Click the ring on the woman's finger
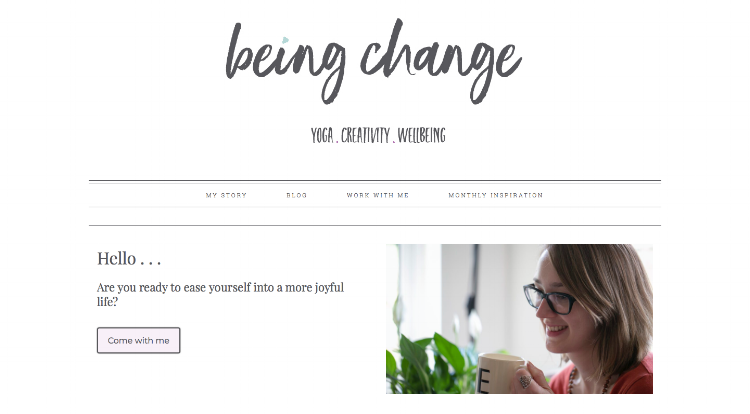The height and width of the screenshot is (414, 750). pos(525,381)
